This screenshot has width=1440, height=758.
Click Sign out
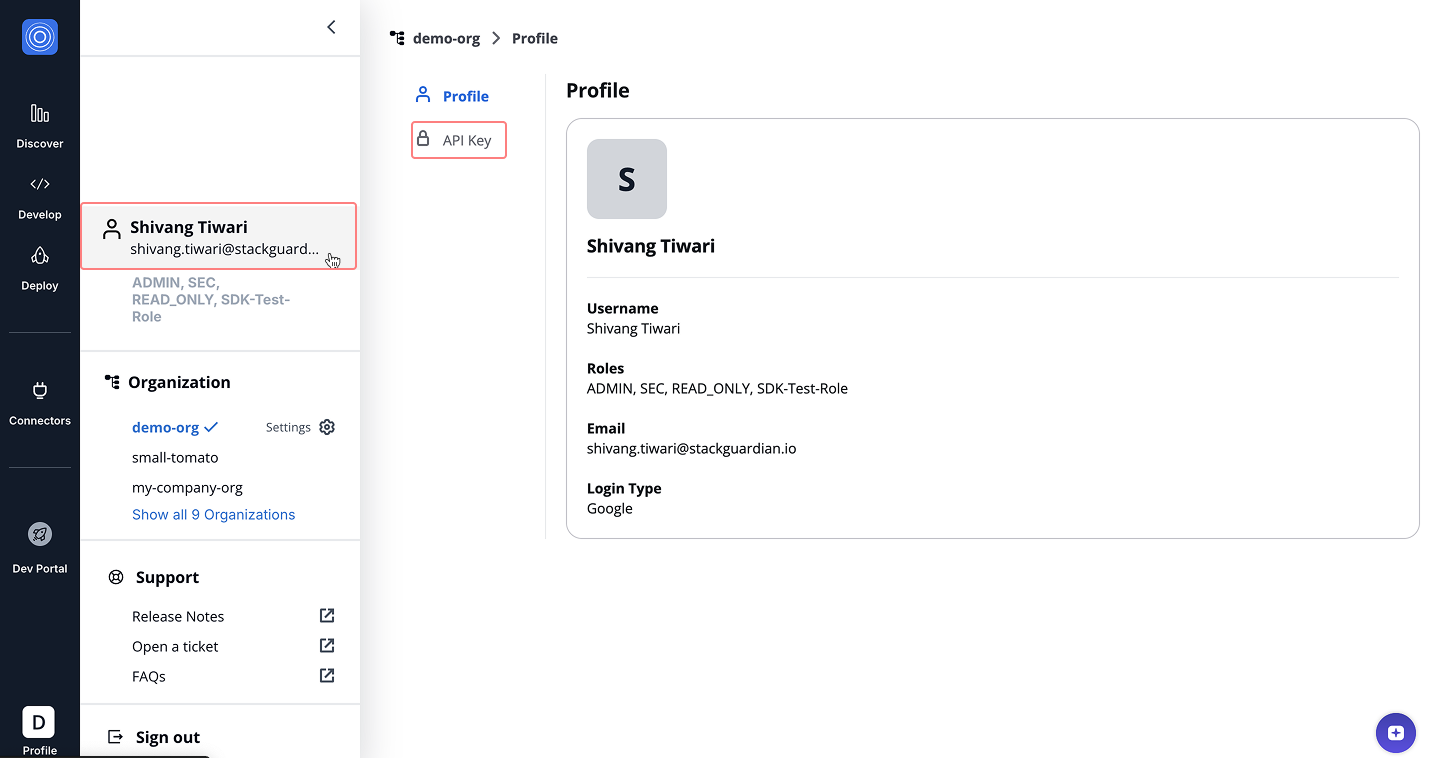click(167, 737)
